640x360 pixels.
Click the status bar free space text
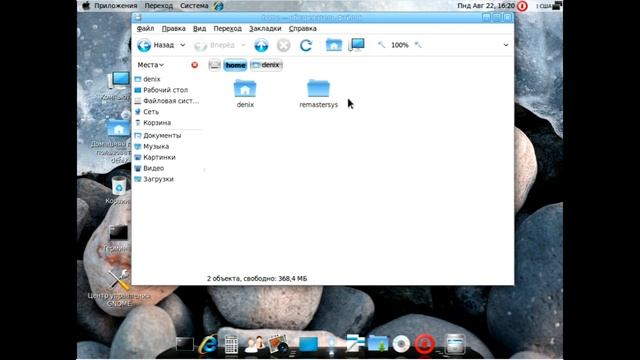click(x=257, y=279)
